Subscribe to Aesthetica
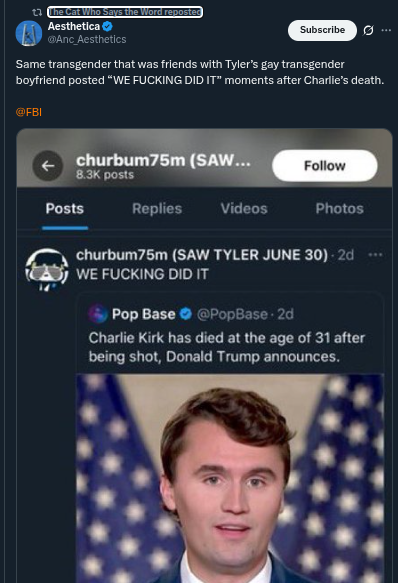398x583 pixels. [322, 30]
